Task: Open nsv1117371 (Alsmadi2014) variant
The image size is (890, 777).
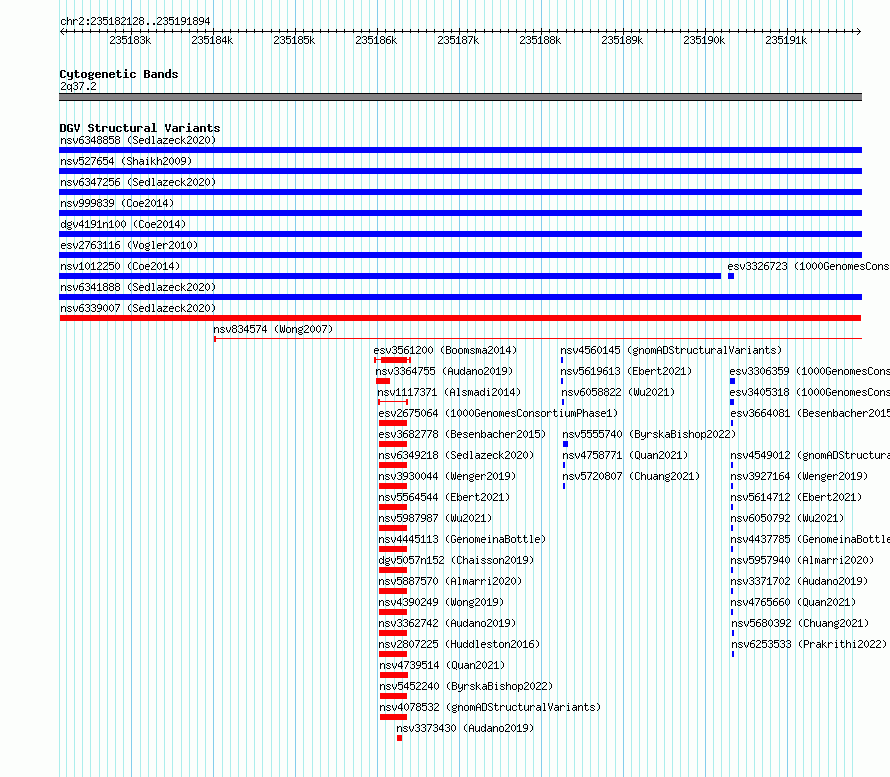Action: tap(449, 392)
